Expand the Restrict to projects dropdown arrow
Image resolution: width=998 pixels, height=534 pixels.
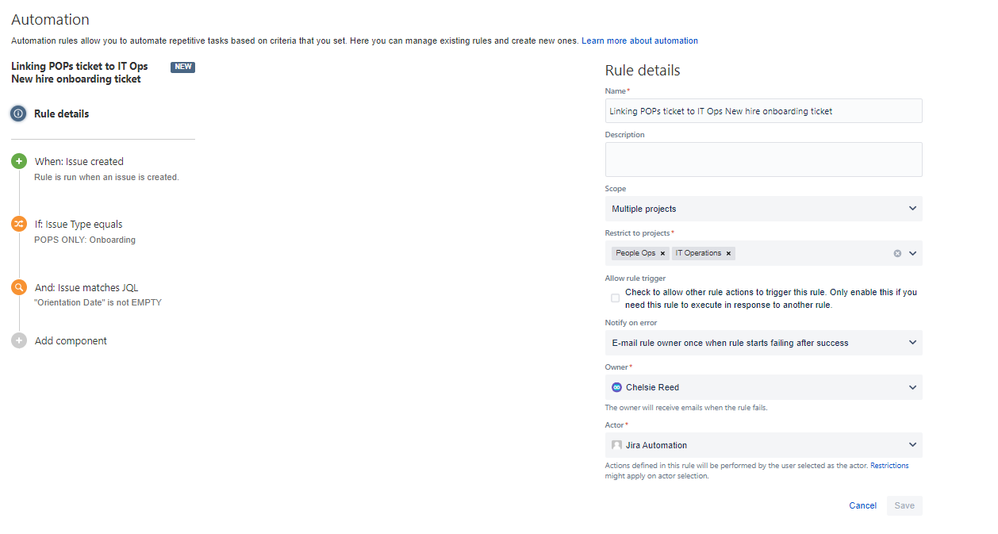pyautogui.click(x=913, y=253)
